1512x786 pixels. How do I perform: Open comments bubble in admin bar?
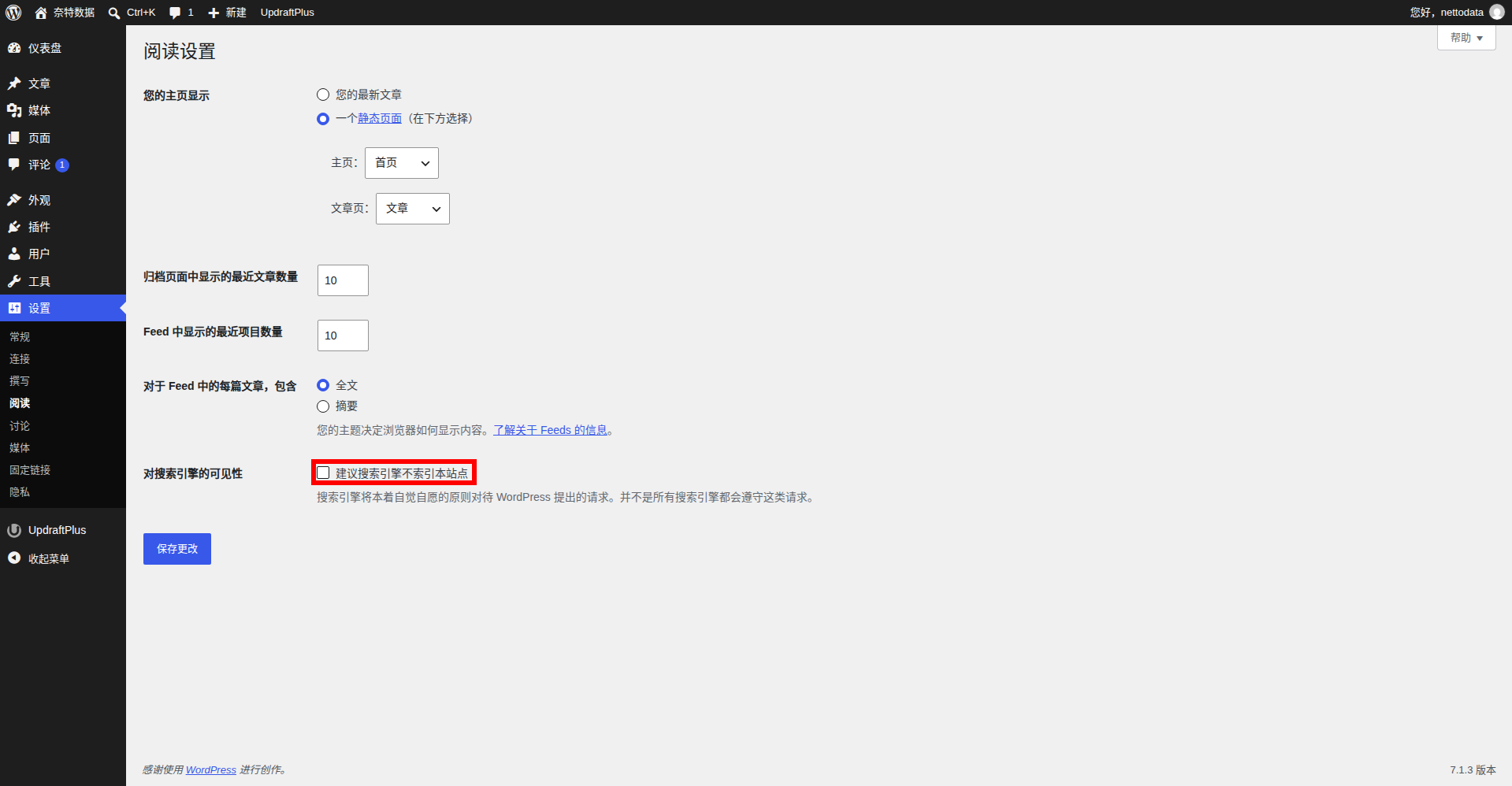click(181, 13)
